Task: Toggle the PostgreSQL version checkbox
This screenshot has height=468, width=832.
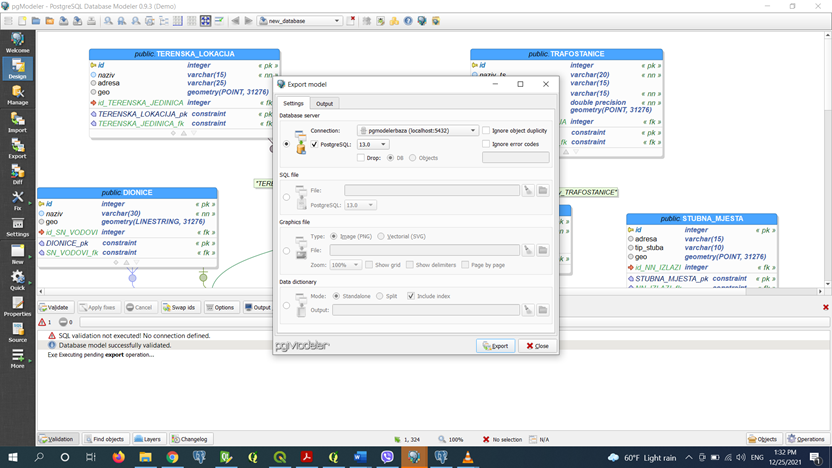Action: pyautogui.click(x=315, y=144)
